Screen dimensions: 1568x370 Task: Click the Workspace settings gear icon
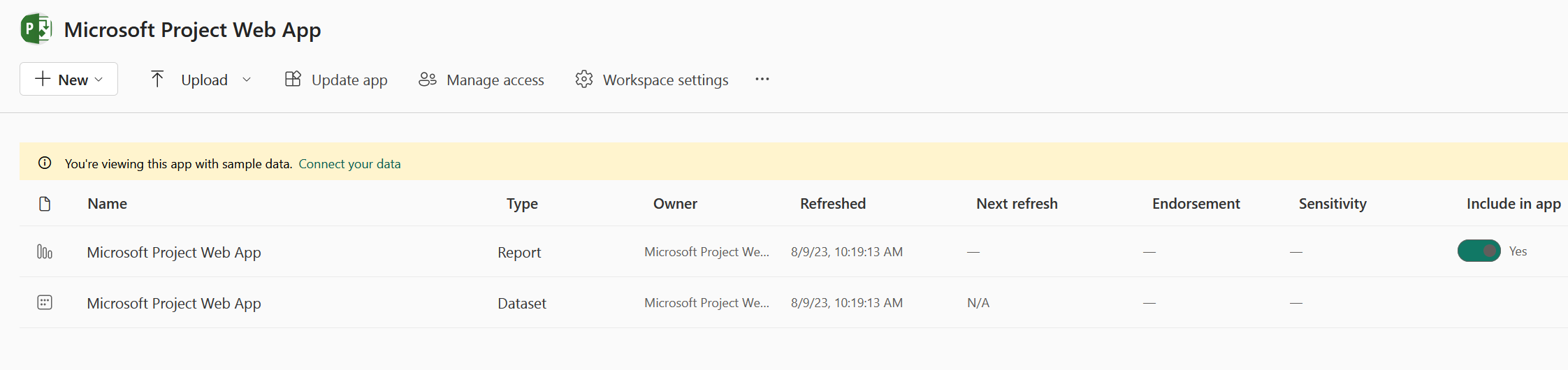pos(584,79)
